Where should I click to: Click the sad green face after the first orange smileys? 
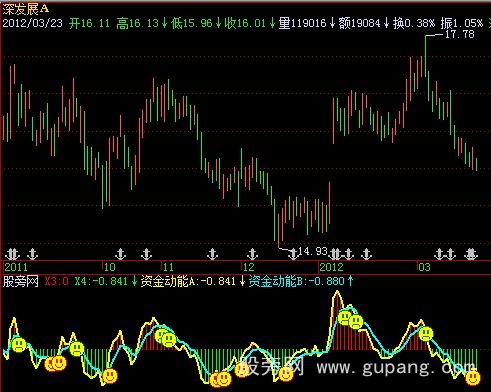click(x=77, y=349)
